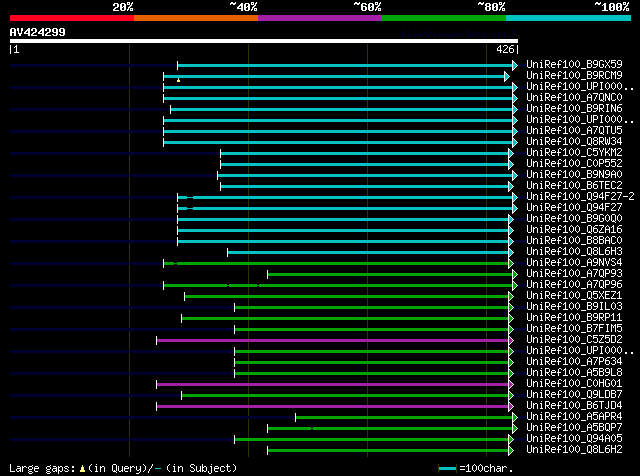Click the cyan alignment bar for B9GX59
The height and width of the screenshot is (476, 640).
(x=345, y=65)
